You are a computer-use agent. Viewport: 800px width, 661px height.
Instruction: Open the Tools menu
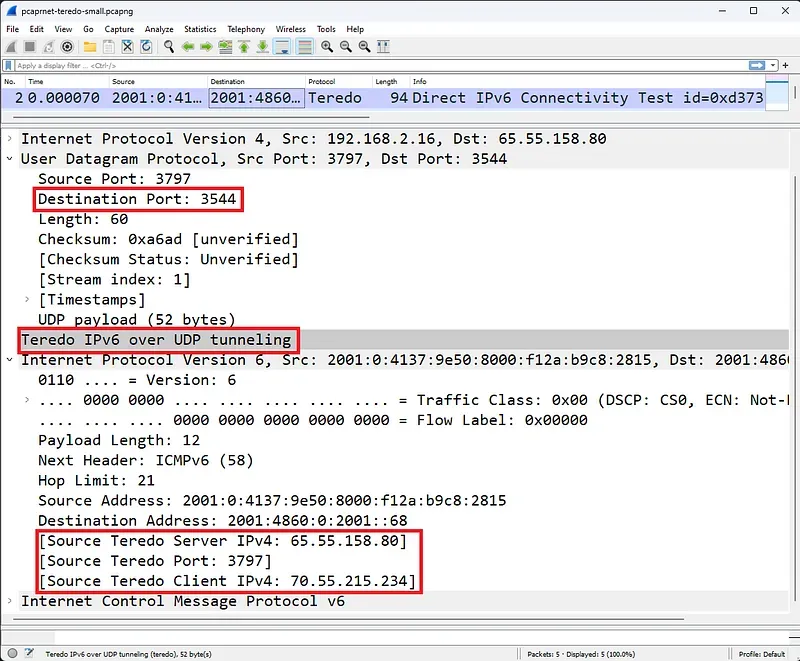click(326, 29)
